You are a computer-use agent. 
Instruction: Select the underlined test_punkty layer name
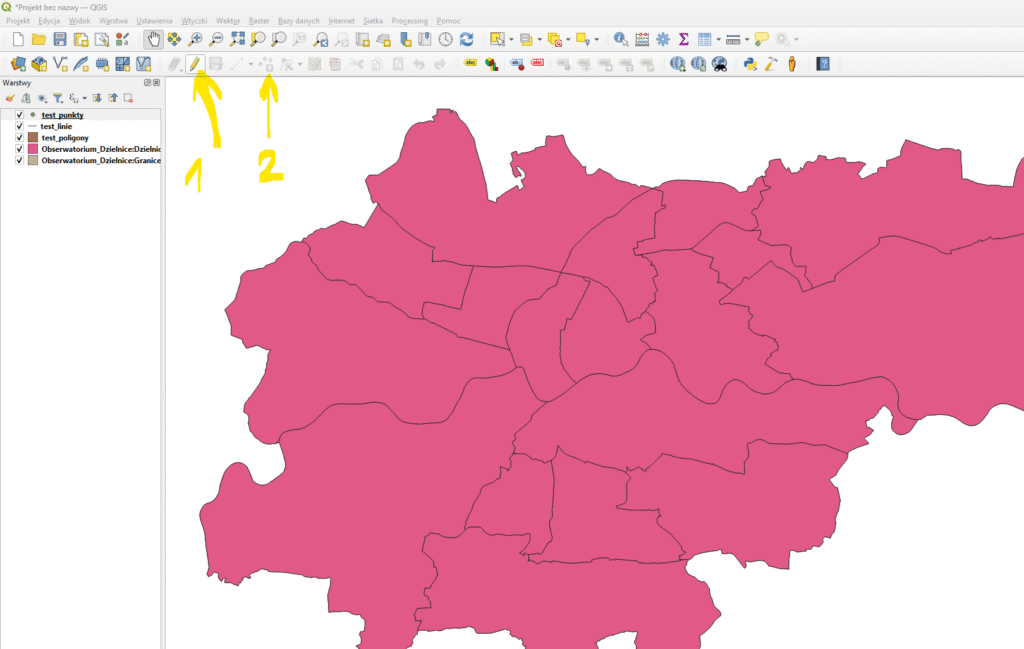(x=62, y=115)
